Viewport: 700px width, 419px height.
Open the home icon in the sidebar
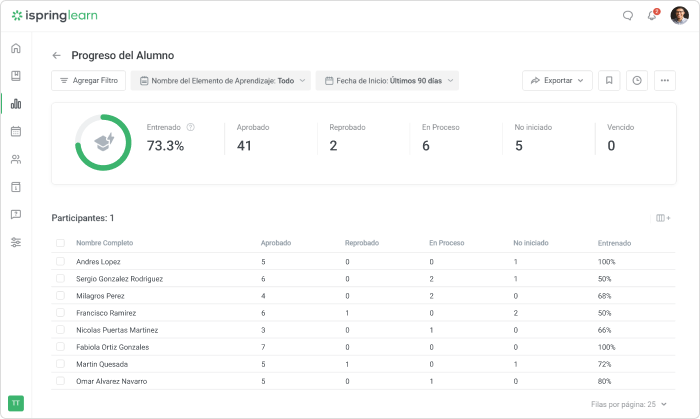pyautogui.click(x=16, y=48)
